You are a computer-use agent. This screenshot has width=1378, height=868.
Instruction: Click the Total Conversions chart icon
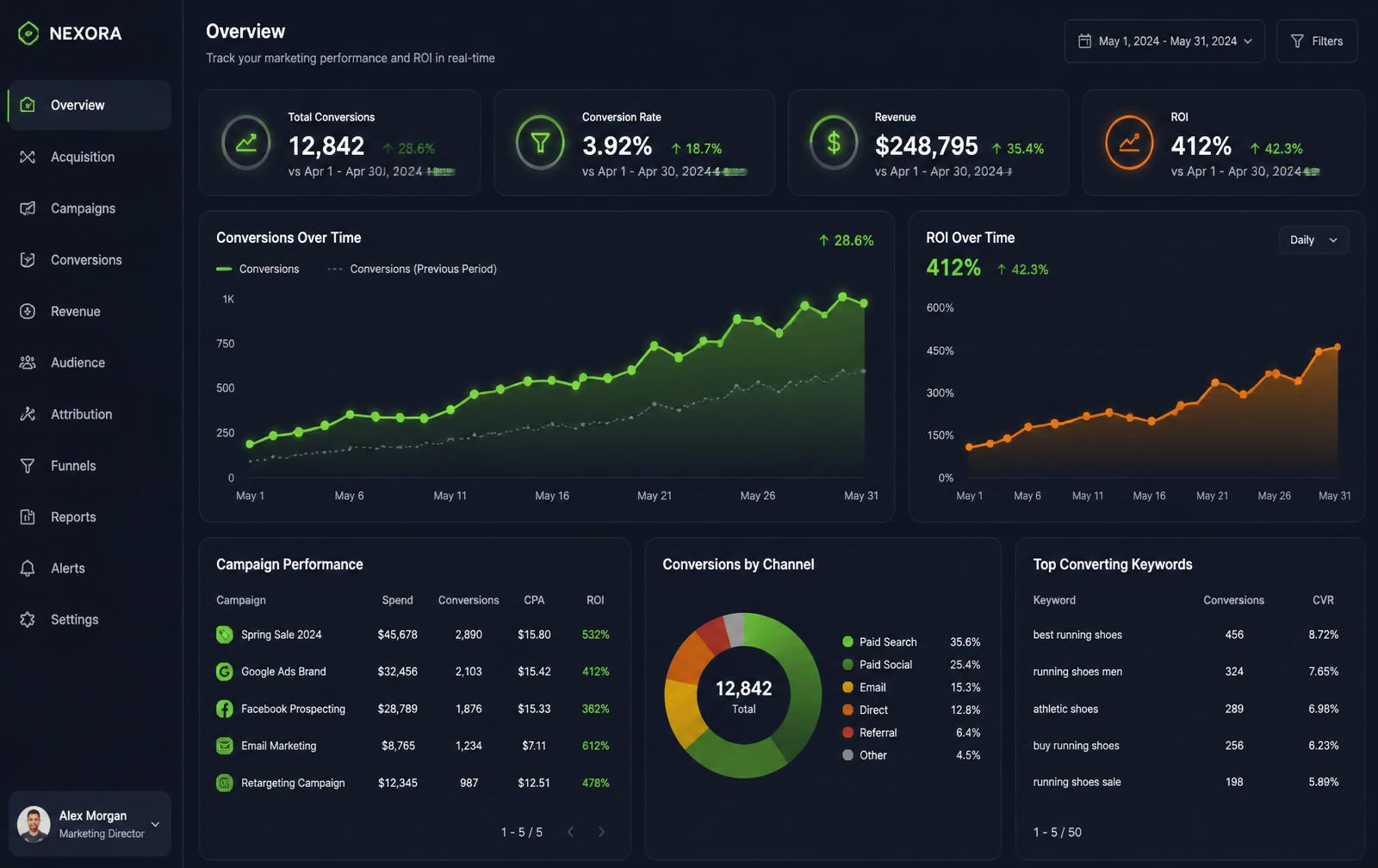tap(246, 142)
